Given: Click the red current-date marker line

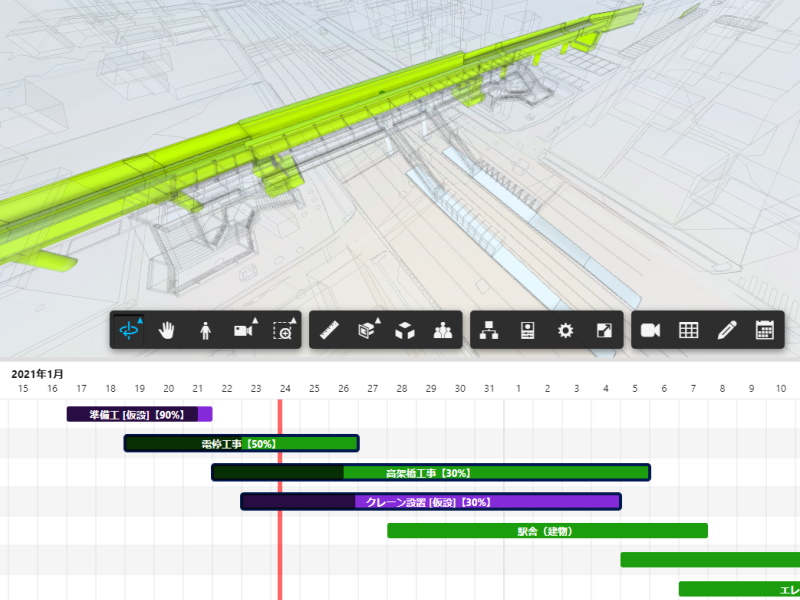Looking at the screenshot, I should [x=280, y=560].
